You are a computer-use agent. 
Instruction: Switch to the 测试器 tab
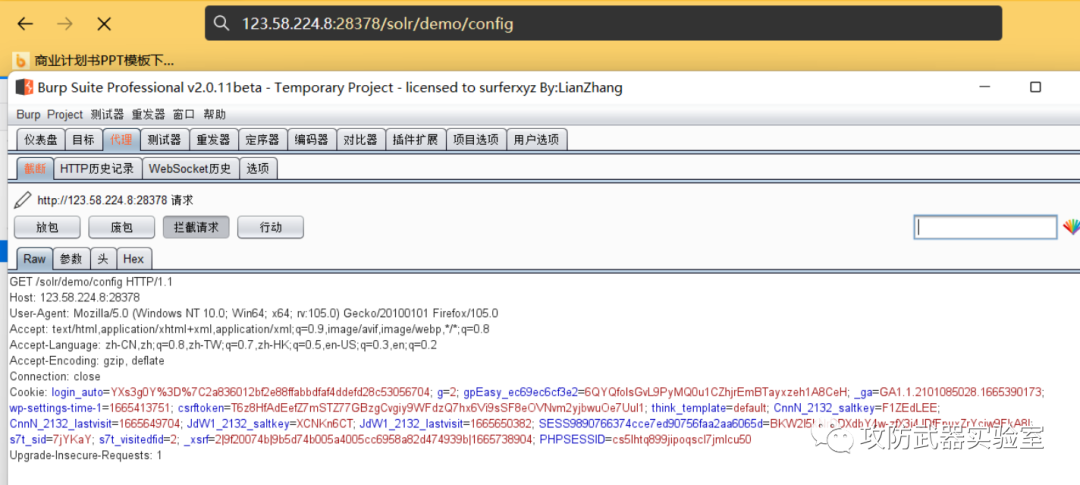[164, 140]
